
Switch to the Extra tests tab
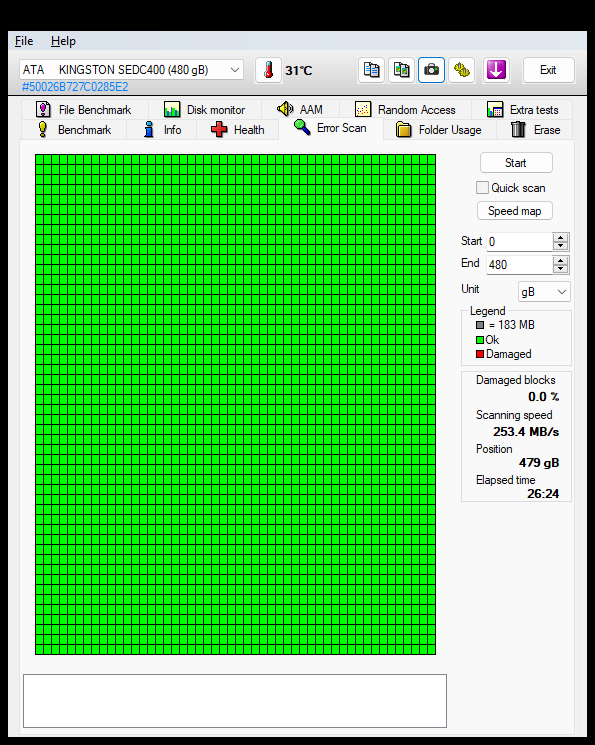coord(522,110)
